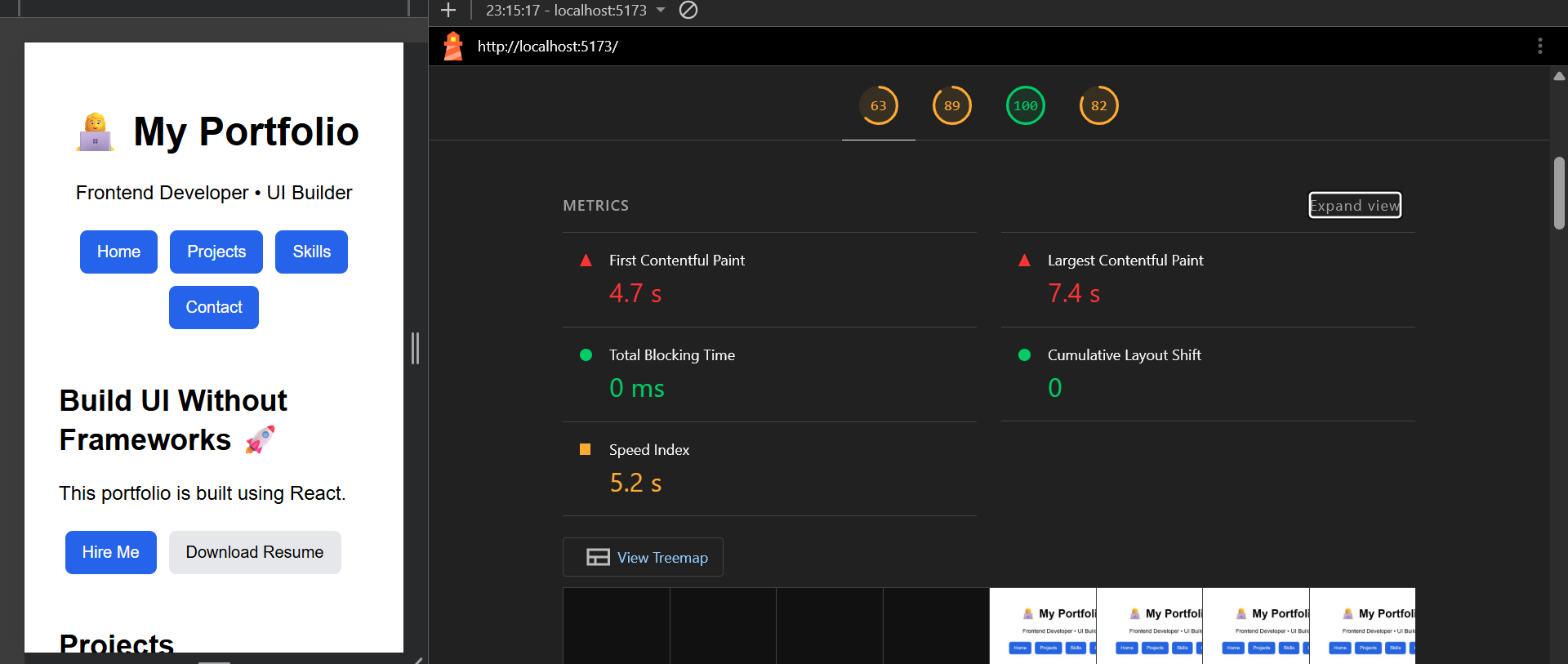Click Cumulative Layout Shift metric label
1568x664 pixels.
1125,355
